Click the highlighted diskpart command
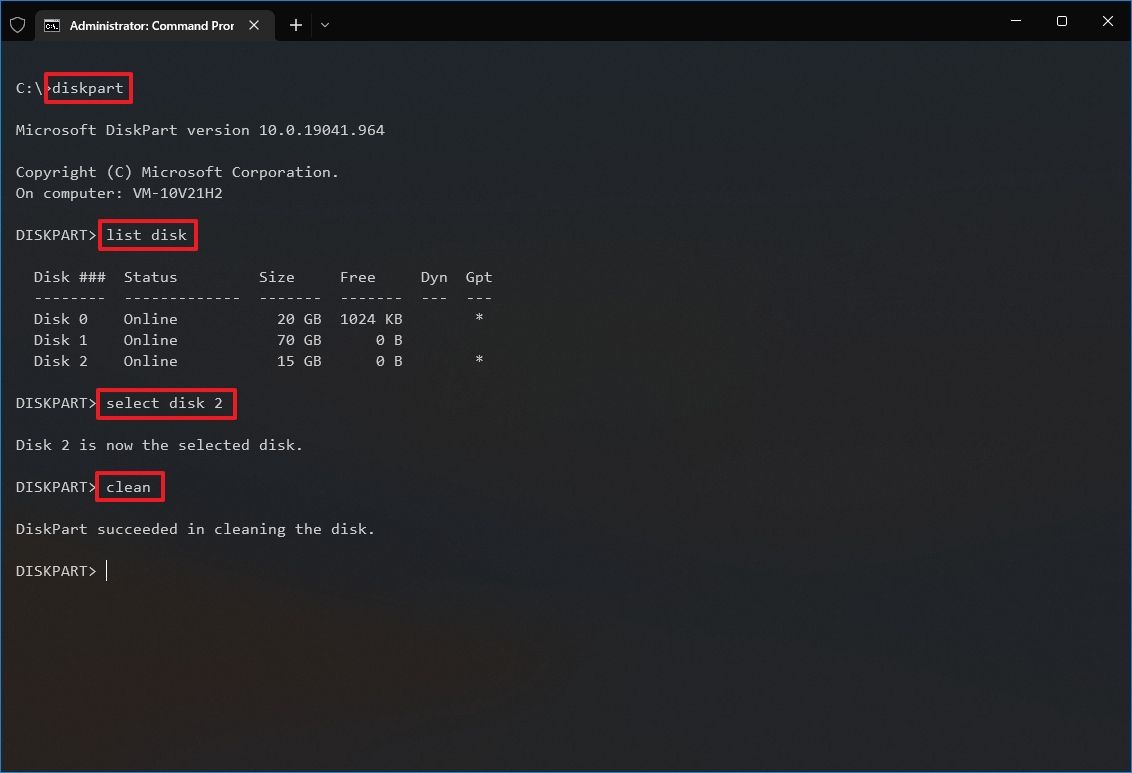Image resolution: width=1132 pixels, height=773 pixels. click(x=88, y=88)
